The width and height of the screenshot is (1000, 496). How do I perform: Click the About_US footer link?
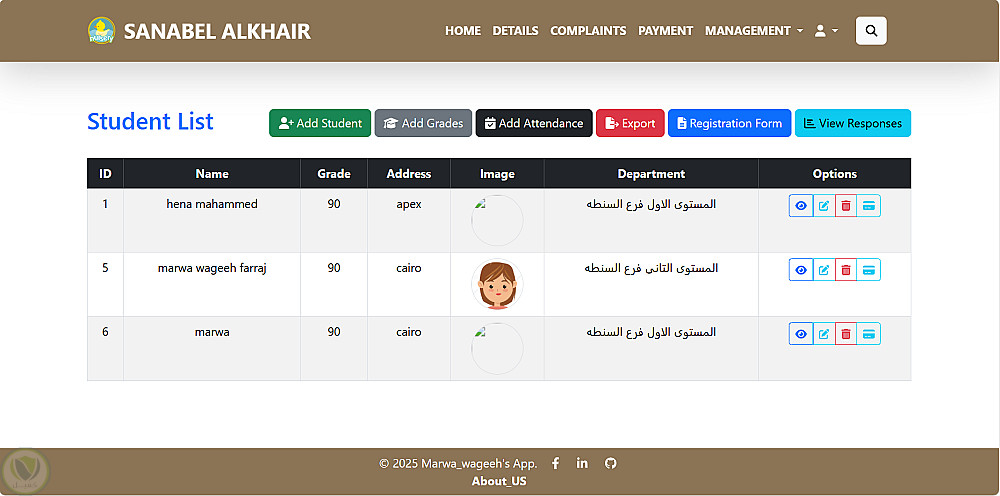coord(499,481)
